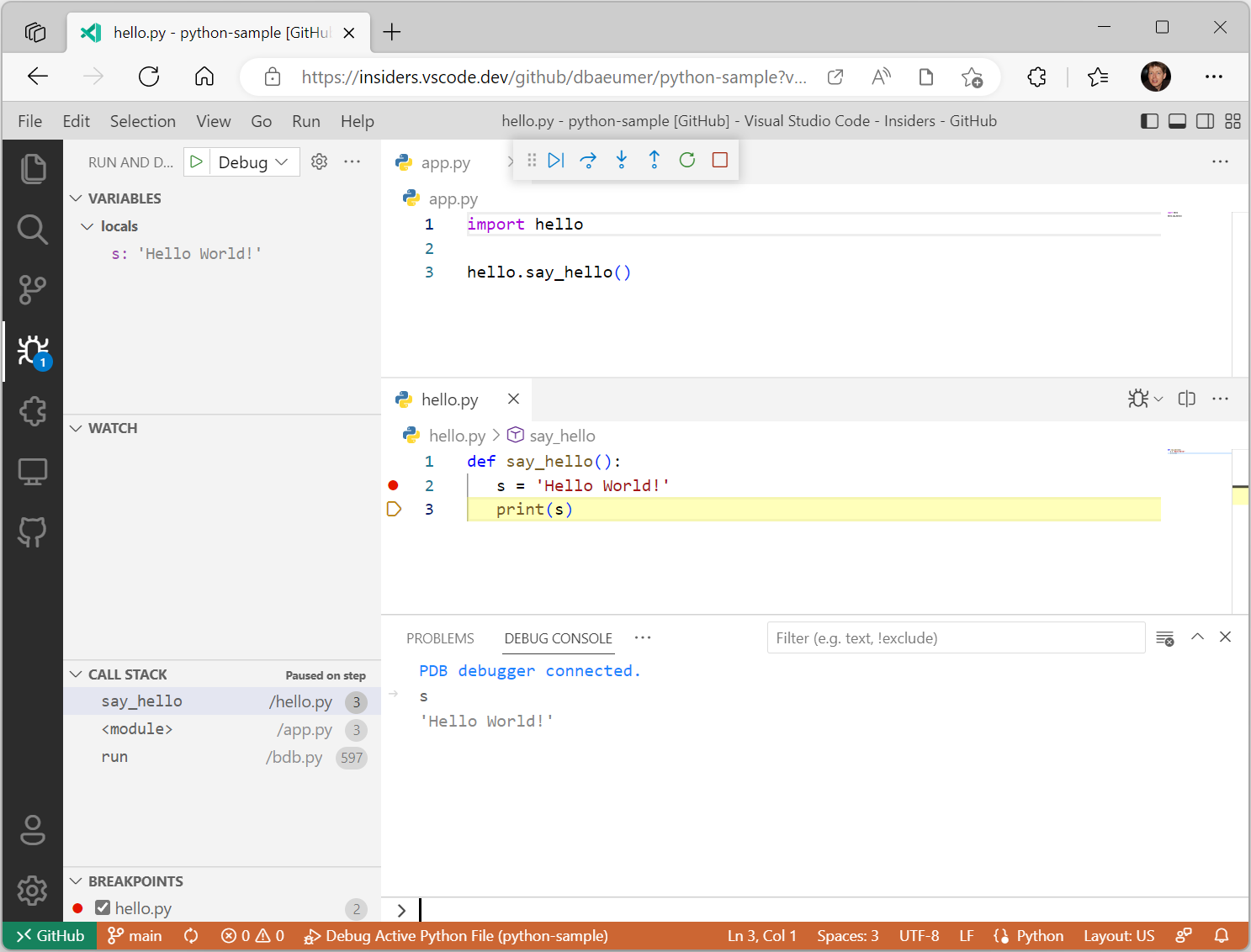
Task: Click the Step Into icon in debug toolbar
Action: (621, 160)
